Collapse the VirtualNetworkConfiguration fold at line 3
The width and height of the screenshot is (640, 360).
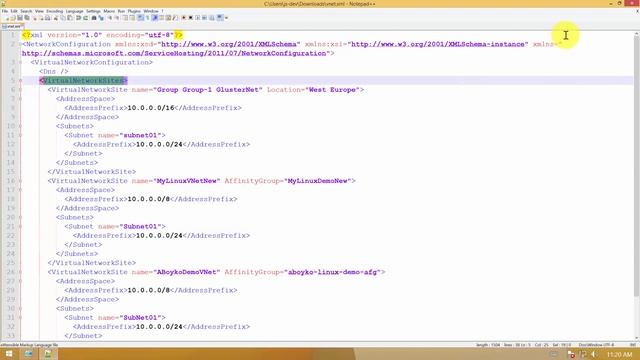click(20, 62)
